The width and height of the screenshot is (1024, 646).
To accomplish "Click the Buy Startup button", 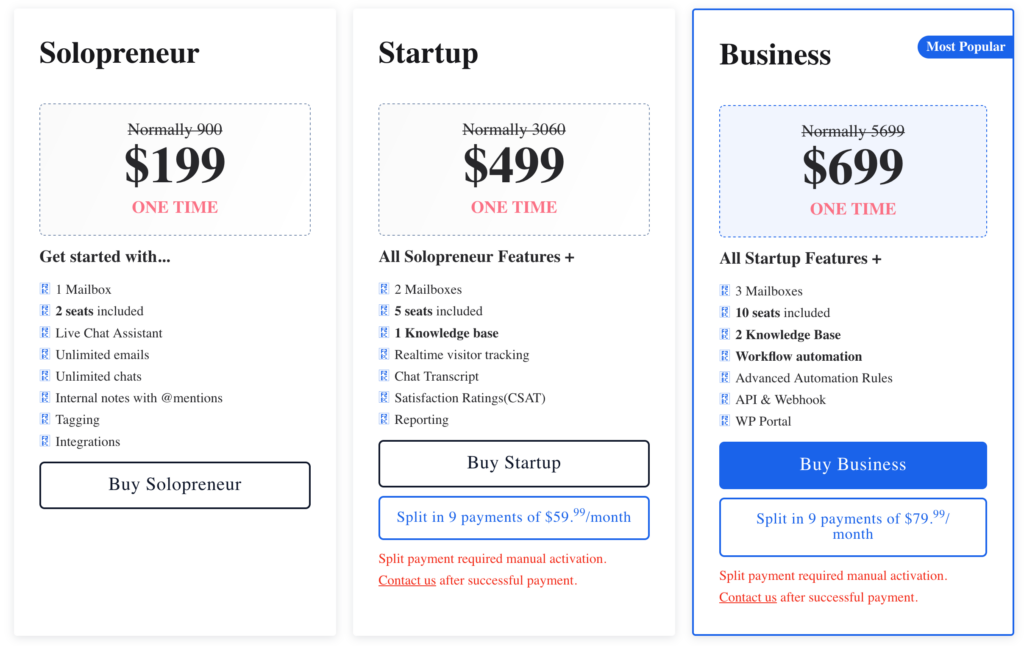I will pos(514,463).
